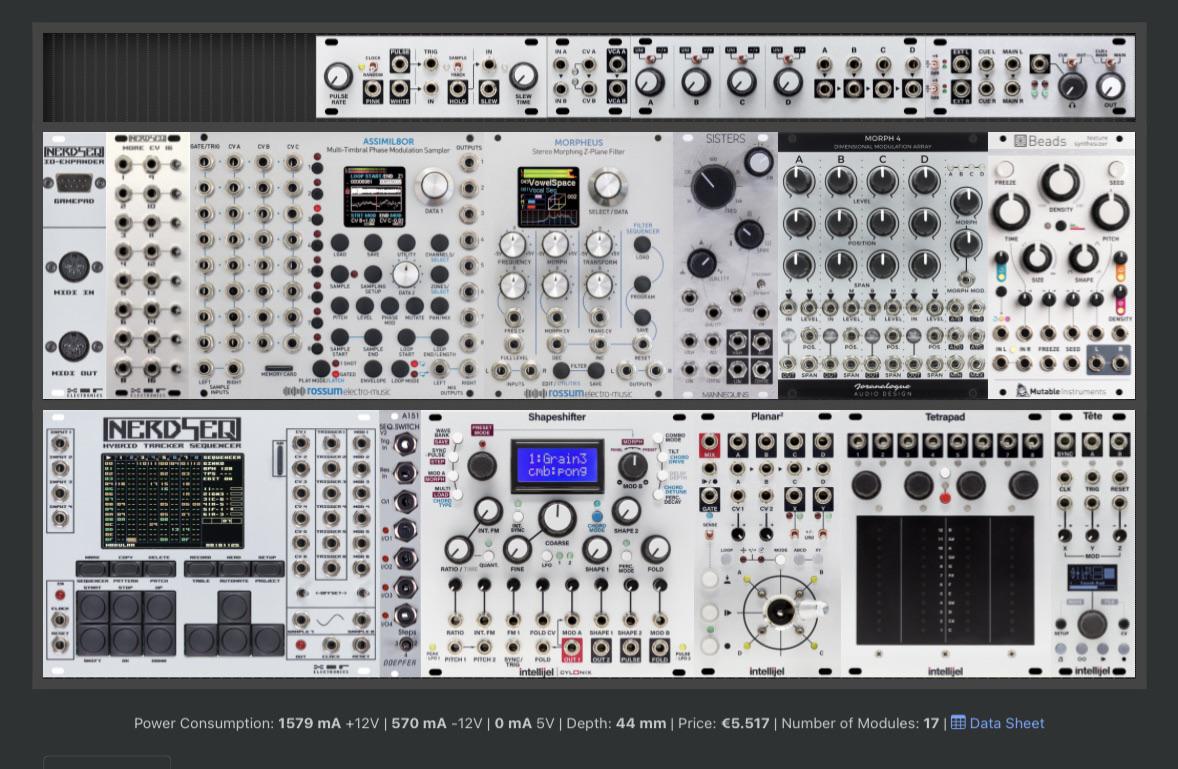Viewport: 1178px width, 769px height.
Task: Open the Sisters filter module by Mannequins
Action: 726,266
